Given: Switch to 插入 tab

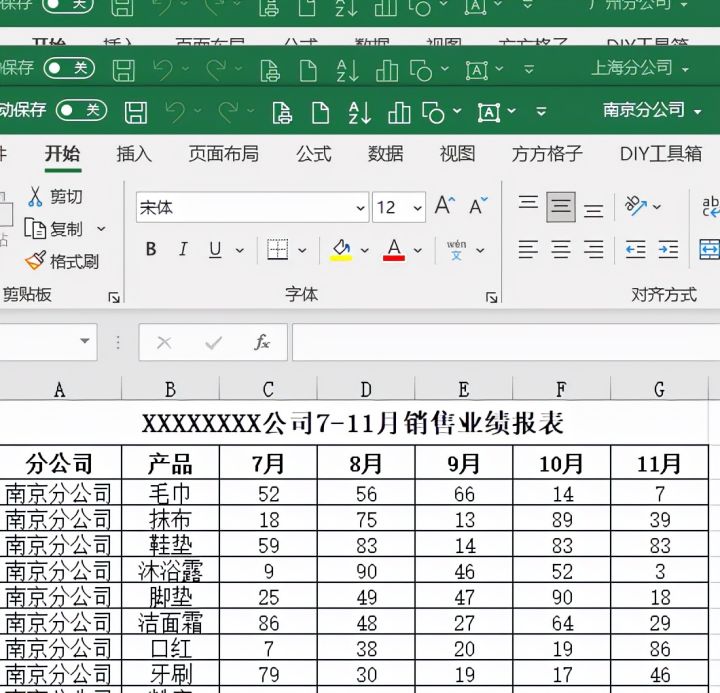Looking at the screenshot, I should 134,154.
